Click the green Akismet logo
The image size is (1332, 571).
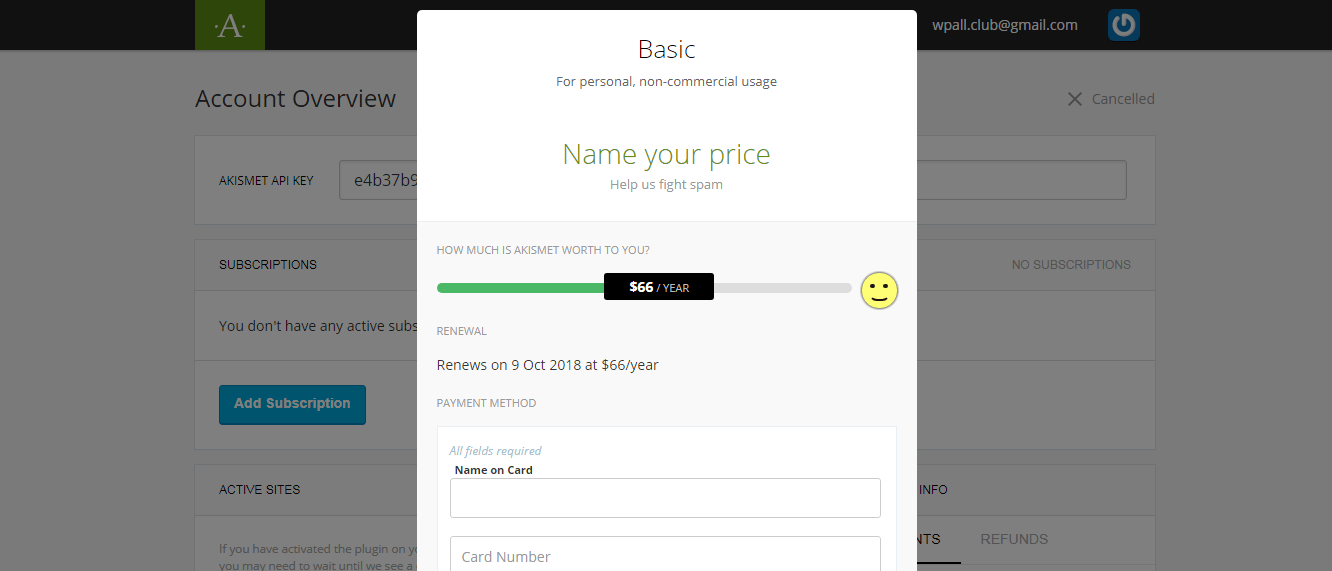click(x=229, y=25)
